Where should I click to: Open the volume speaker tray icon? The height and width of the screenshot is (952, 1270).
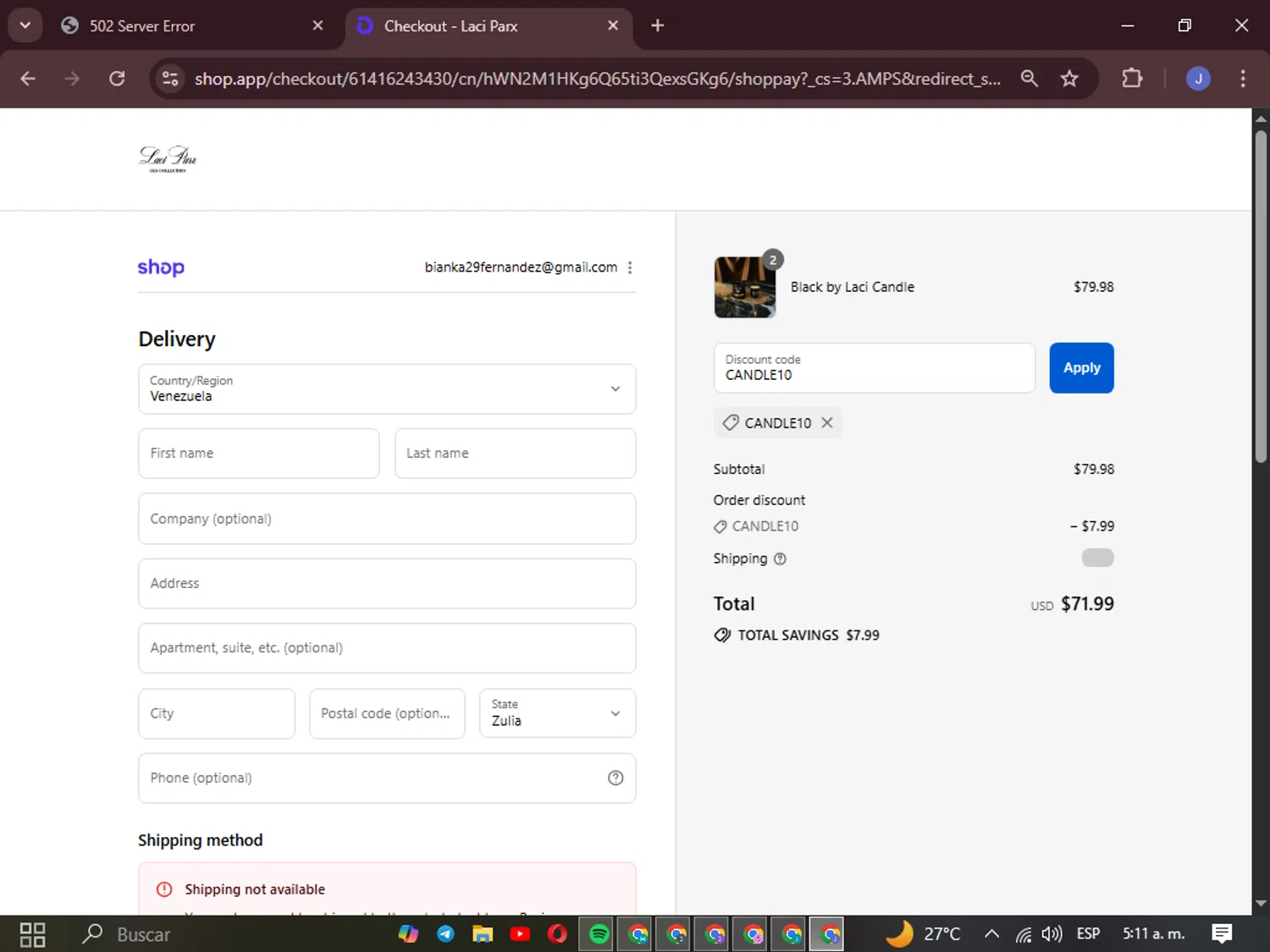[x=1052, y=934]
